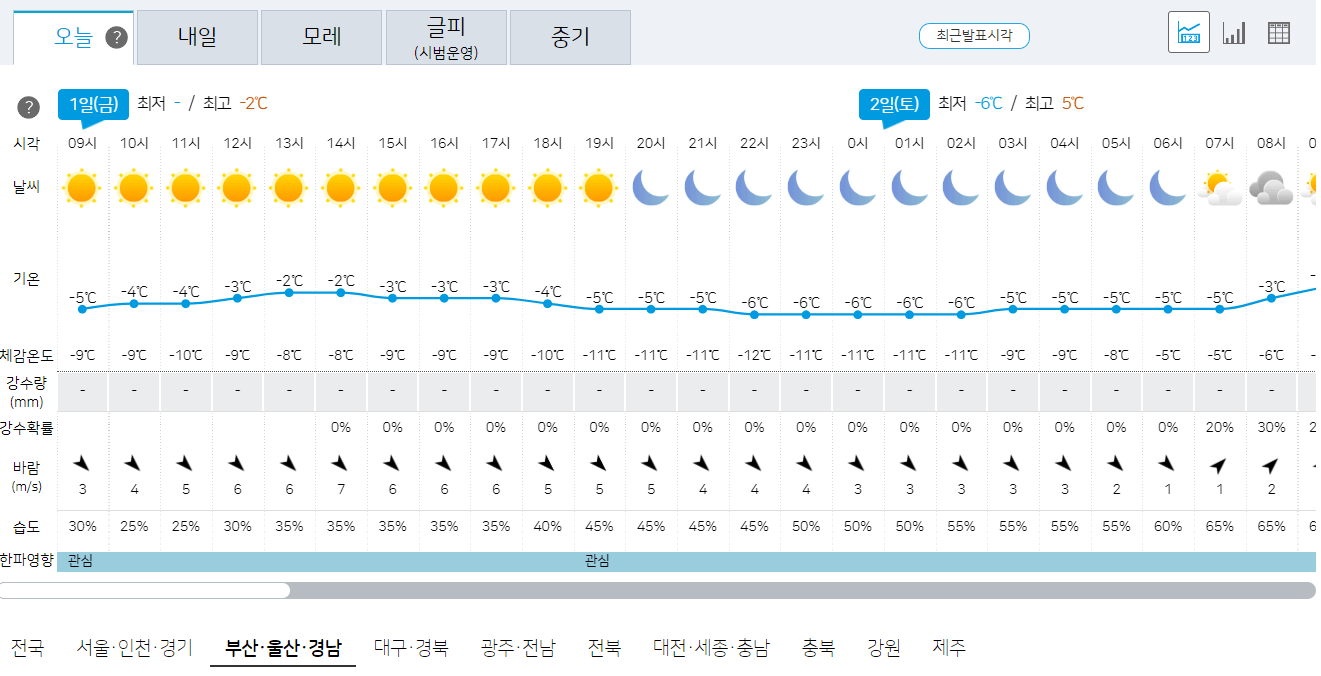Click the cloudy weather icon at 08시
1321x676 pixels.
tap(1271, 187)
